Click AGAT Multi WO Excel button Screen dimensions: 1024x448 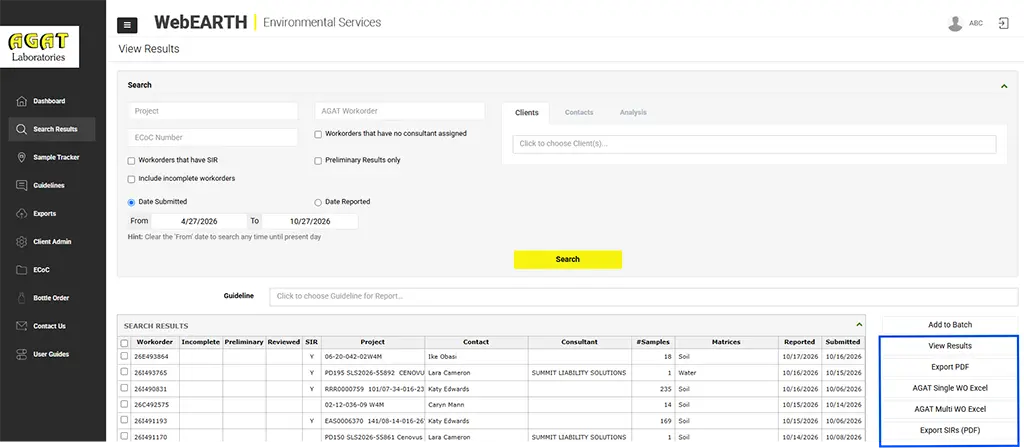tap(950, 409)
